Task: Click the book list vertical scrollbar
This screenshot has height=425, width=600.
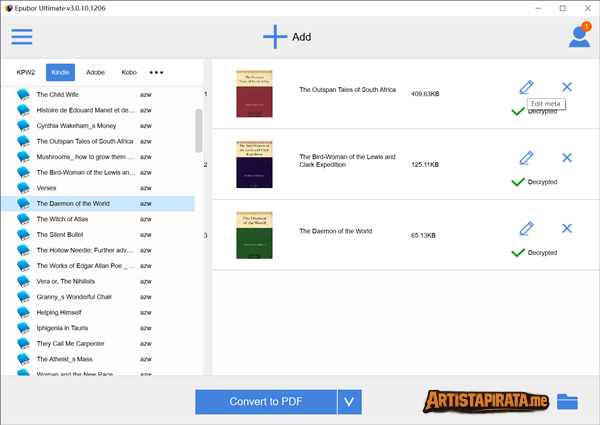Action: 199,131
